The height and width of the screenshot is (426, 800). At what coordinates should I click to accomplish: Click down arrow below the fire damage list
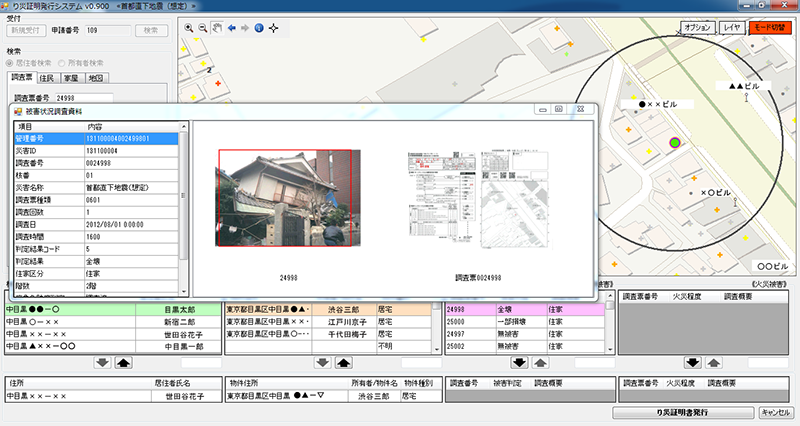pyautogui.click(x=691, y=362)
